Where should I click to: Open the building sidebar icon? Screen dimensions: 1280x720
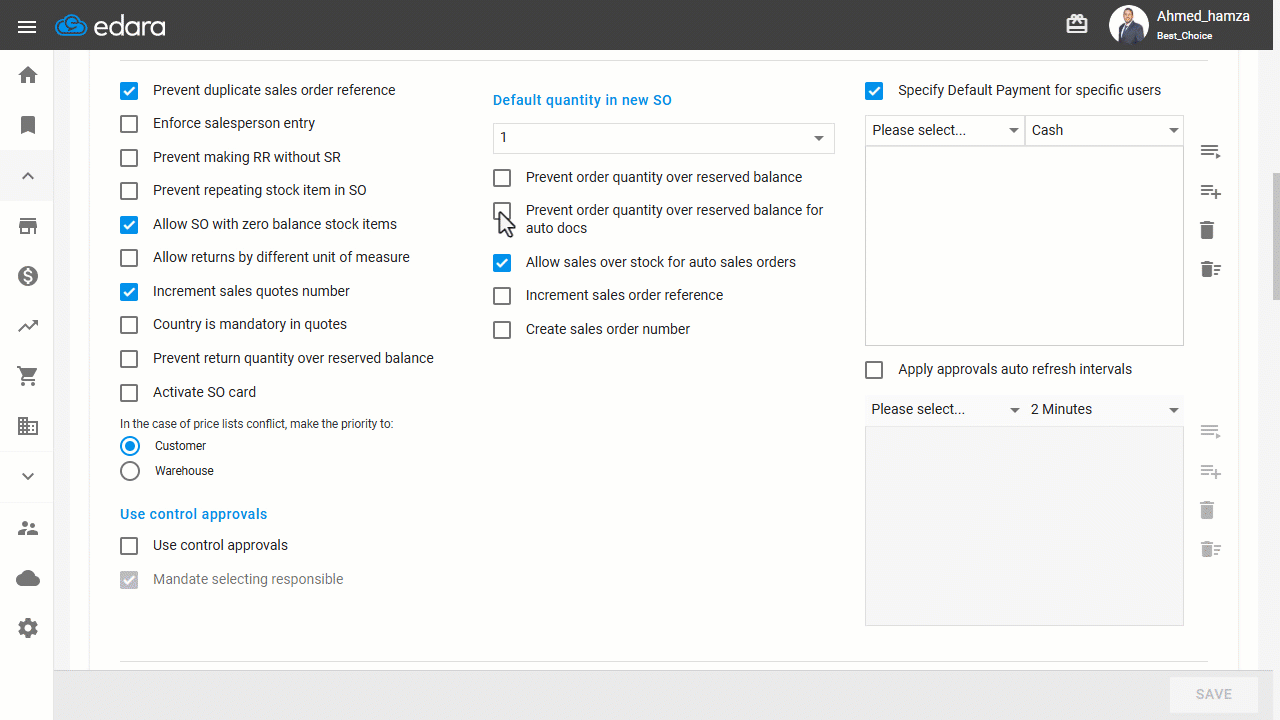(x=28, y=426)
